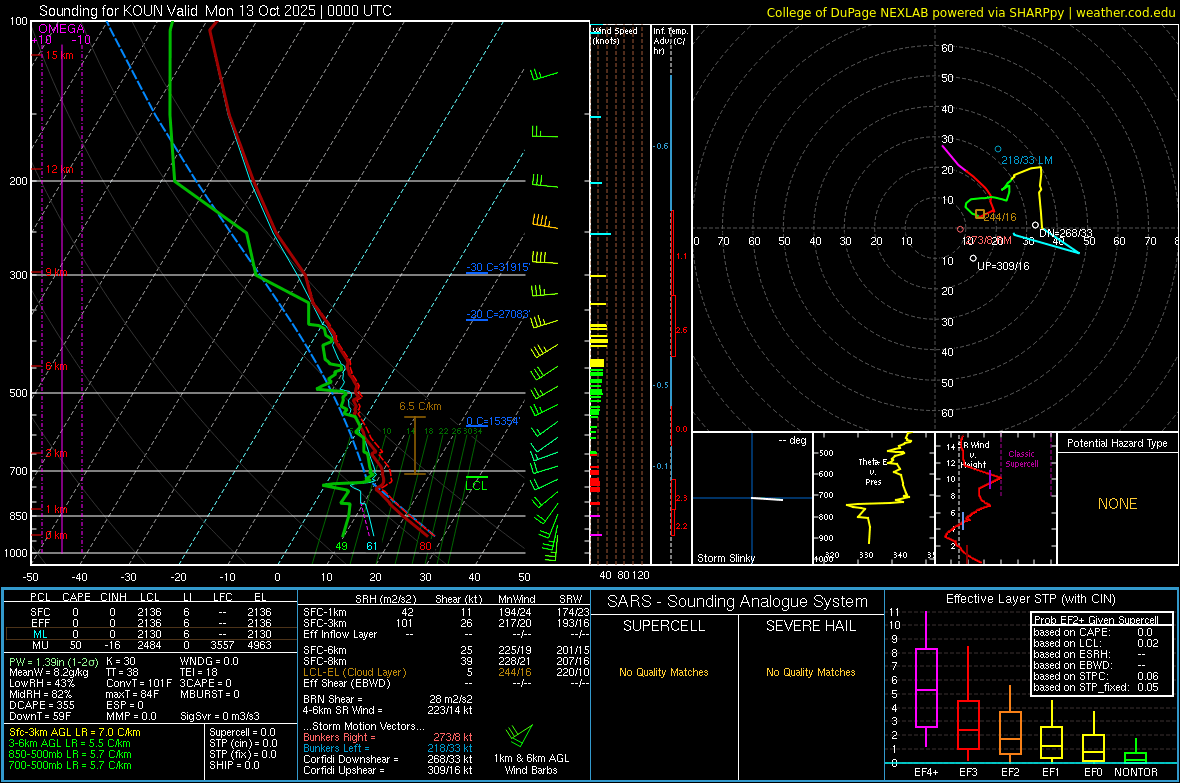The height and width of the screenshot is (783, 1180).
Task: Select the -30 C=31915' level label
Action: pyautogui.click(x=498, y=267)
